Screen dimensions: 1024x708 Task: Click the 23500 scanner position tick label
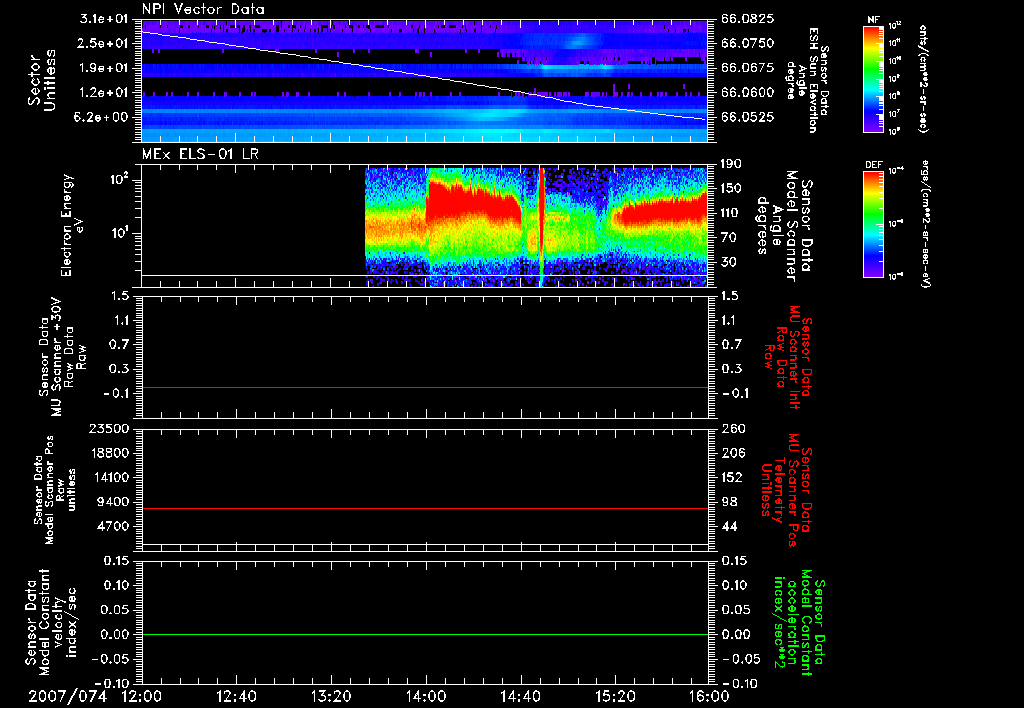(x=109, y=429)
